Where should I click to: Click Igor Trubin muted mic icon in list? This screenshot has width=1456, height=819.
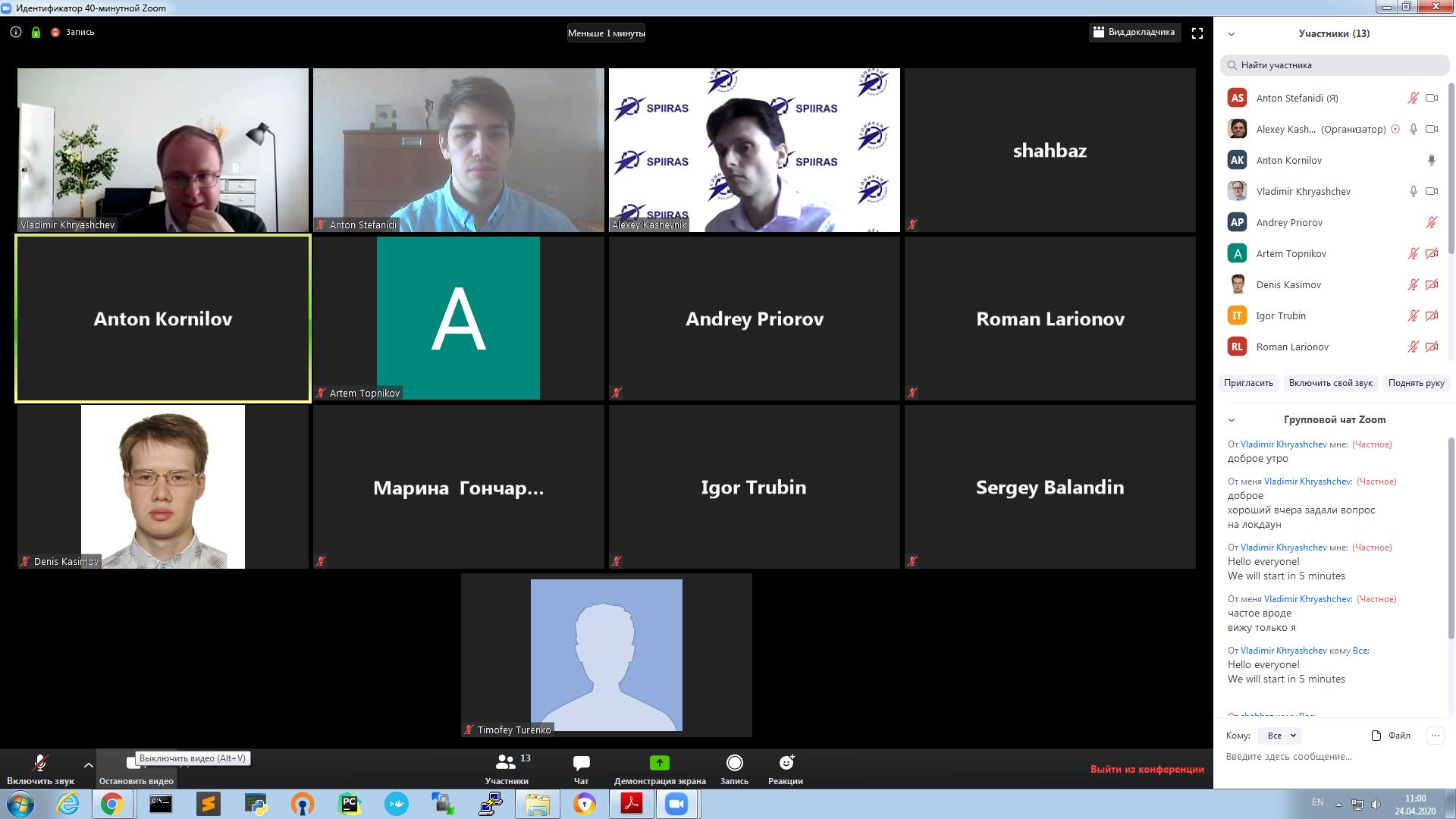[x=1414, y=315]
